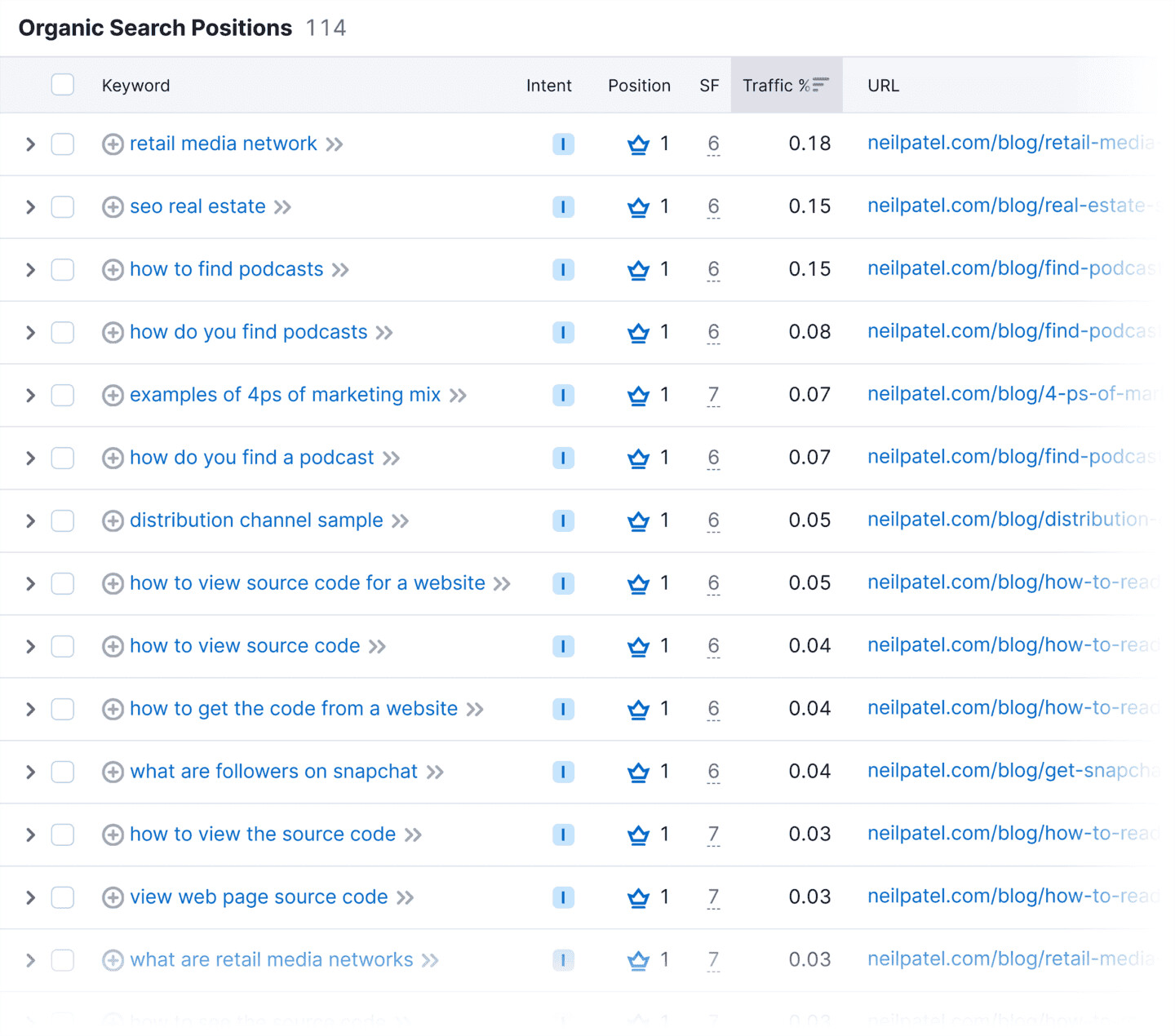1175x1036 pixels.
Task: Expand the 'how do you find a podcast' row
Action: 30,458
